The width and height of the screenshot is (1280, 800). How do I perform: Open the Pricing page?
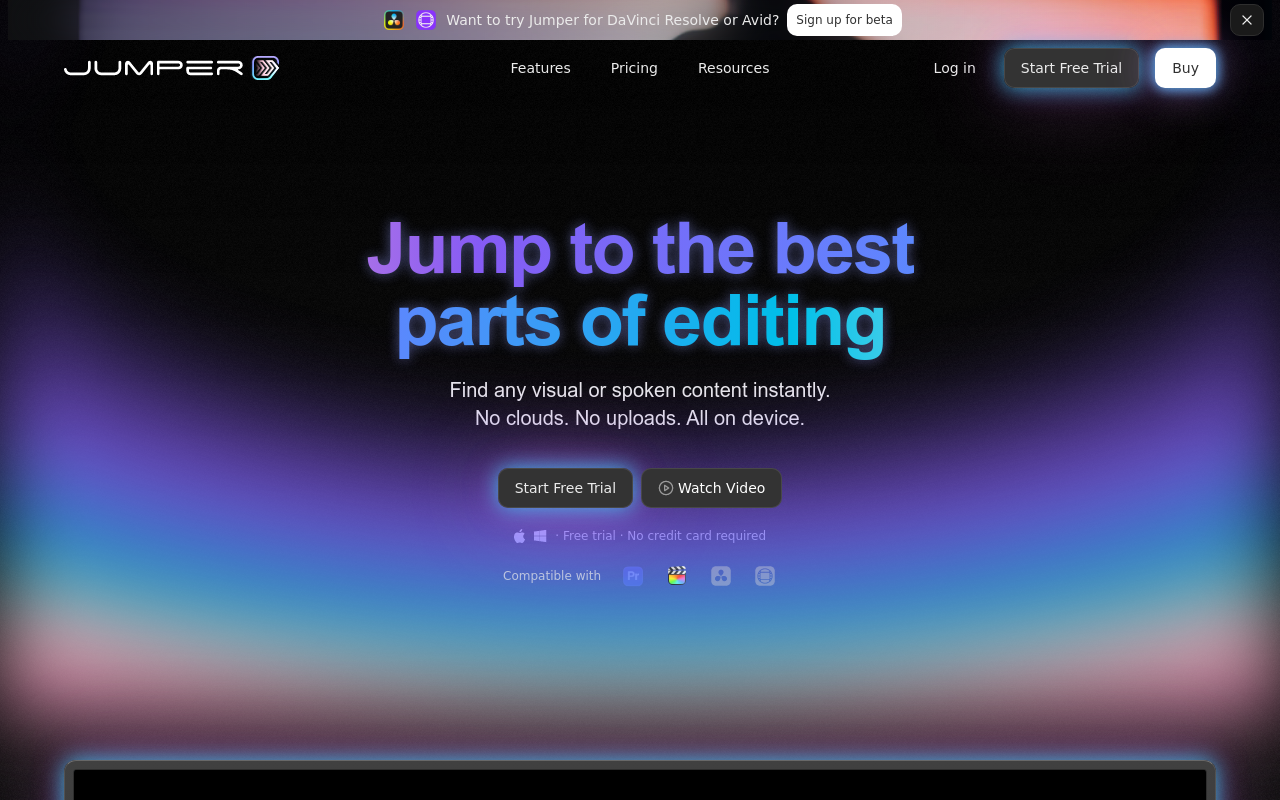[x=634, y=68]
